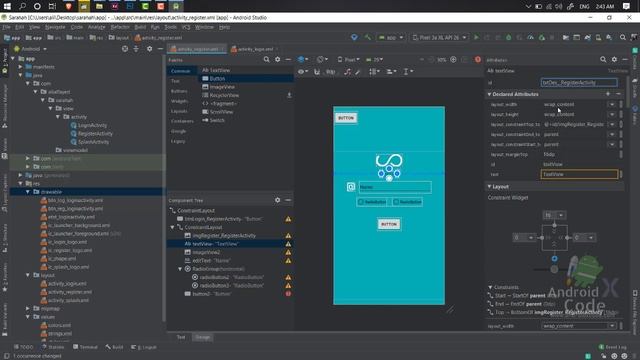Click the debug bug icon in toolbar
This screenshot has height=360, width=640.
(509, 37)
